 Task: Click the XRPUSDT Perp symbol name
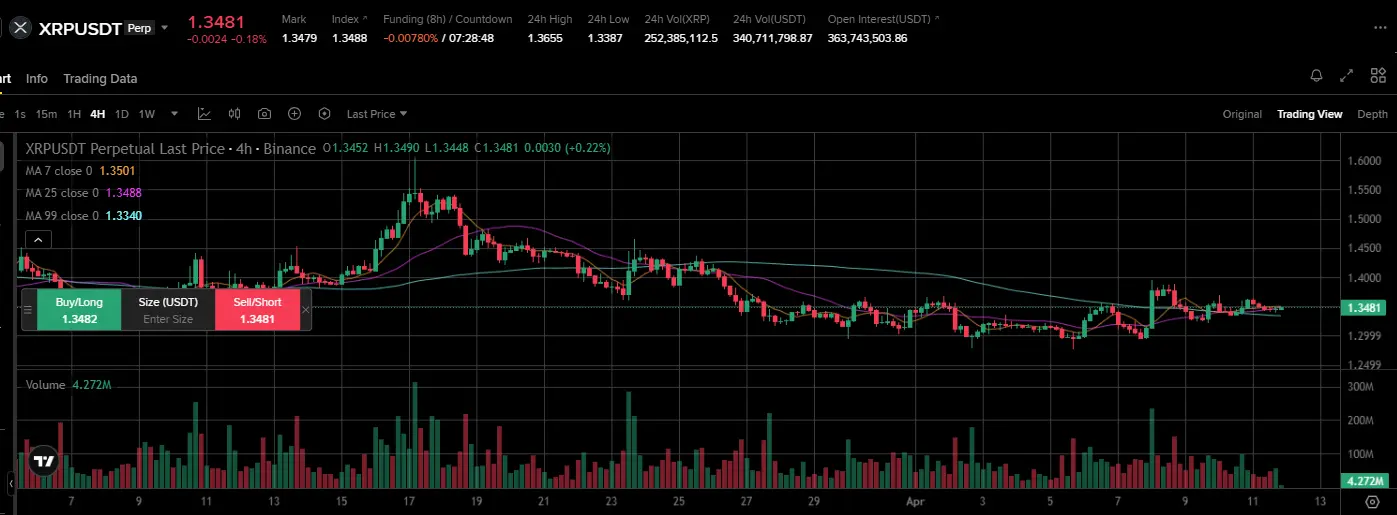(96, 28)
